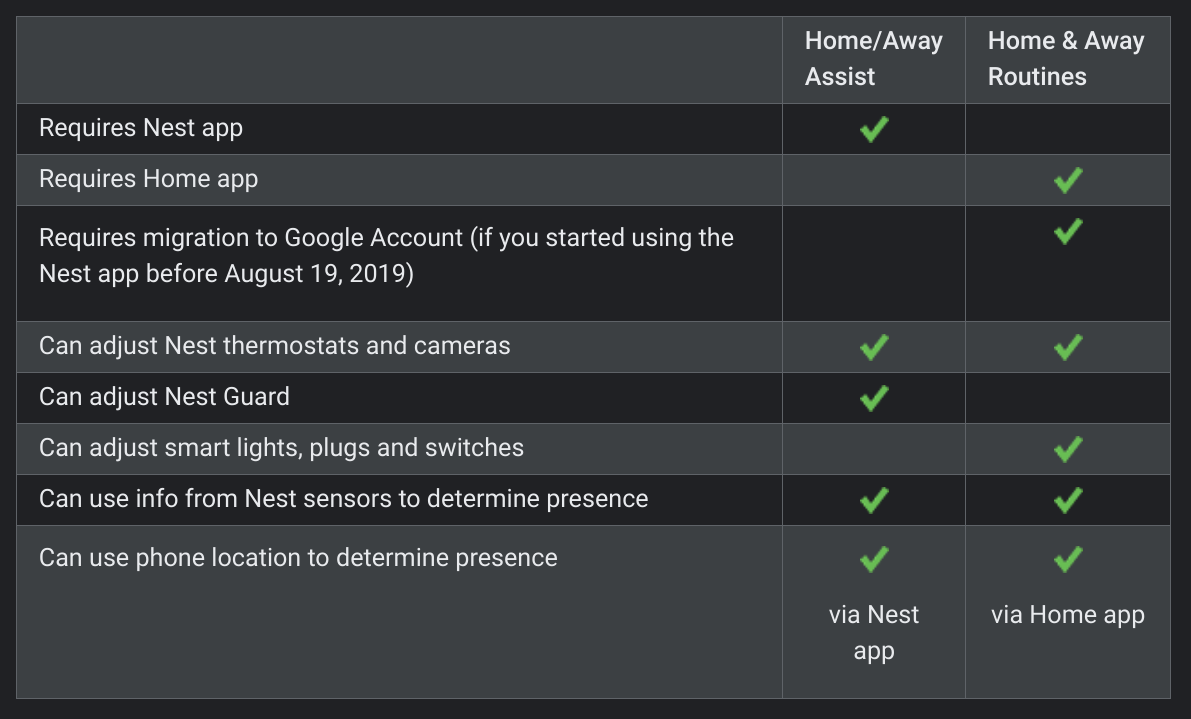Click the 'Can adjust Nest Guard' text
This screenshot has height=719, width=1191.
[x=164, y=397]
